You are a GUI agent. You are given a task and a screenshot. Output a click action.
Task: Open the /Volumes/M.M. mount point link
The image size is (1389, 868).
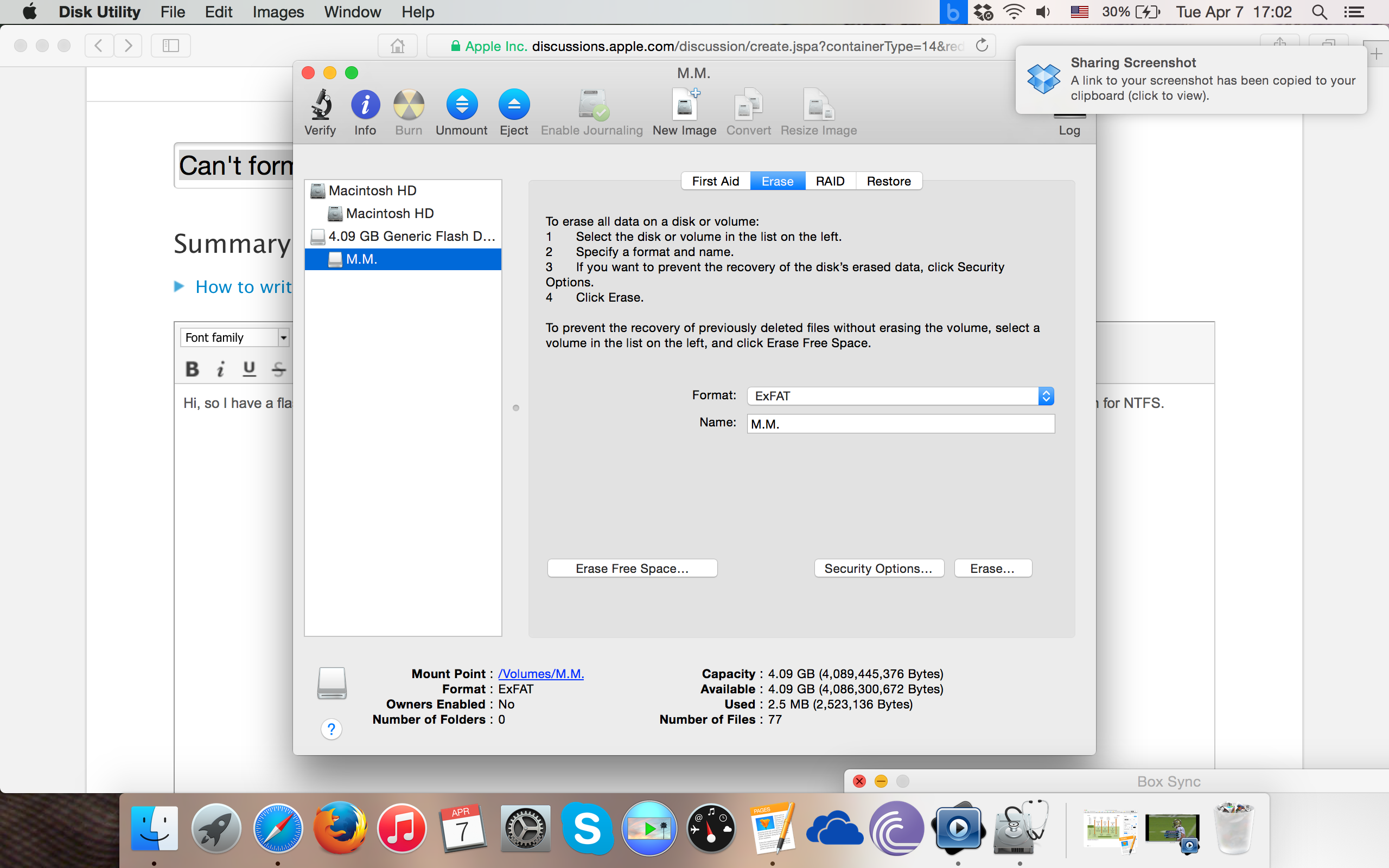[540, 674]
